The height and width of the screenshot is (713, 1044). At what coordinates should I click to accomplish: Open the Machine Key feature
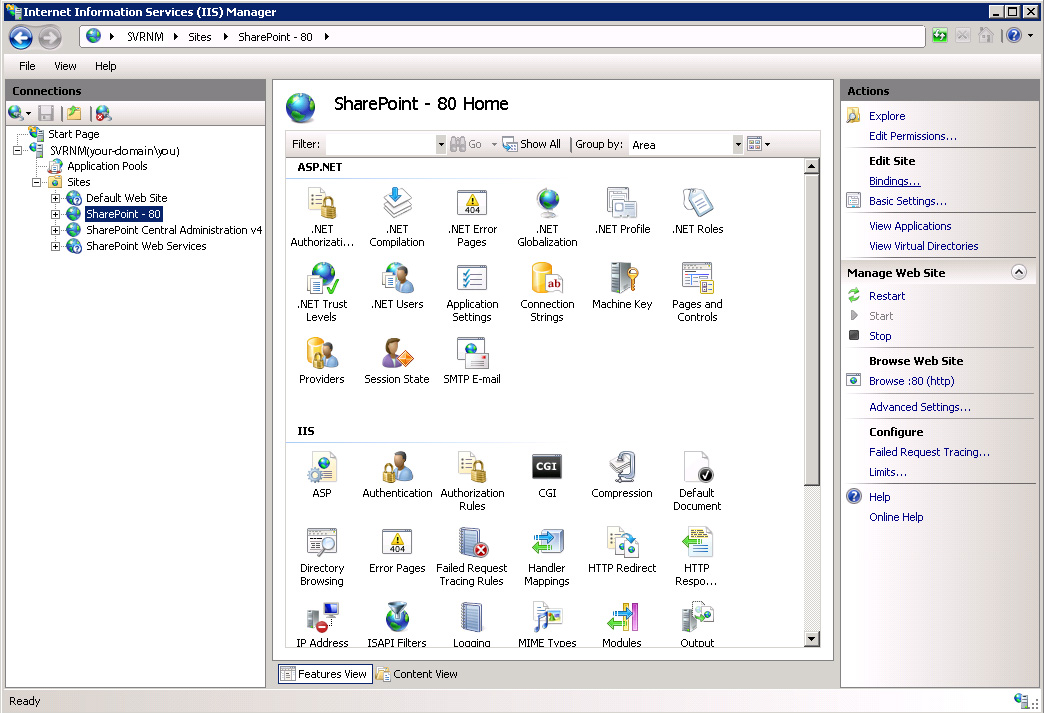pos(623,286)
